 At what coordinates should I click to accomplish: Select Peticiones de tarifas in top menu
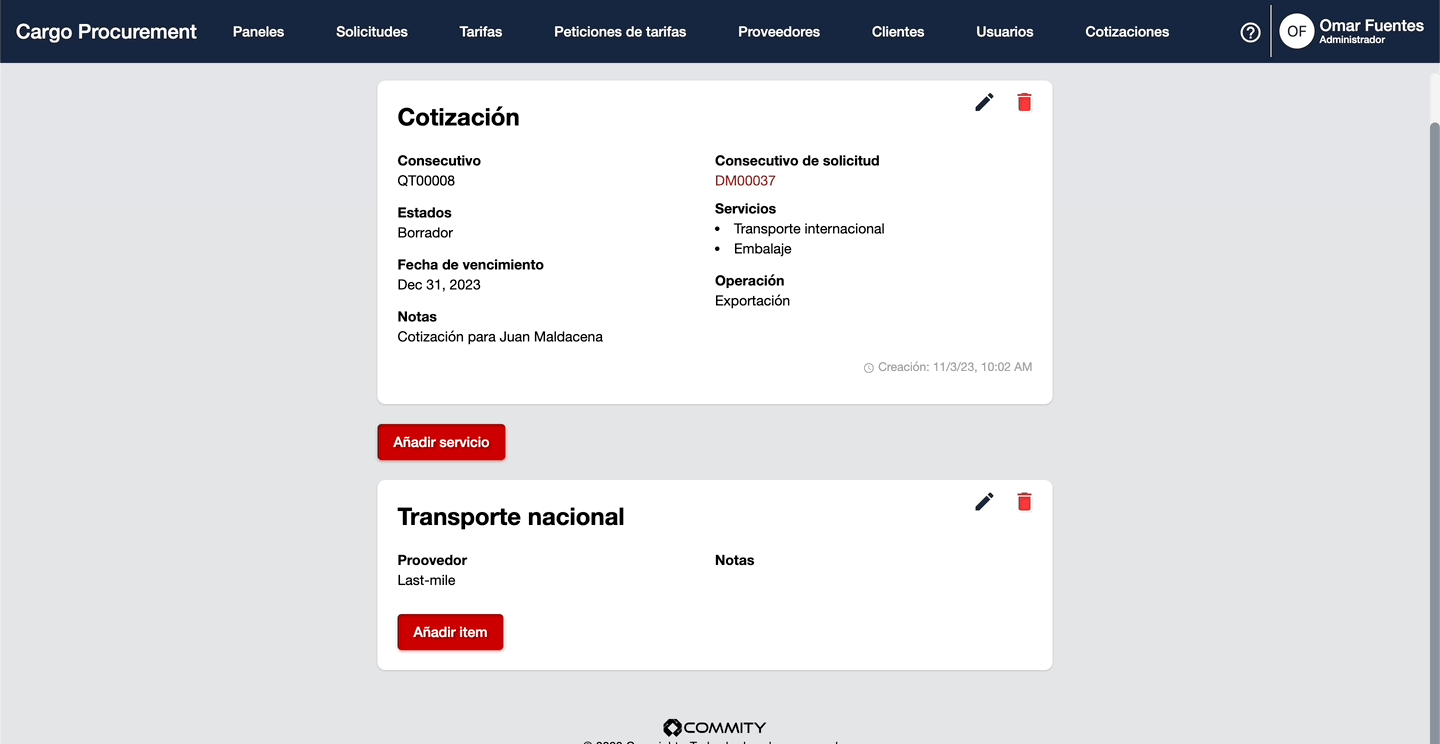(x=620, y=32)
